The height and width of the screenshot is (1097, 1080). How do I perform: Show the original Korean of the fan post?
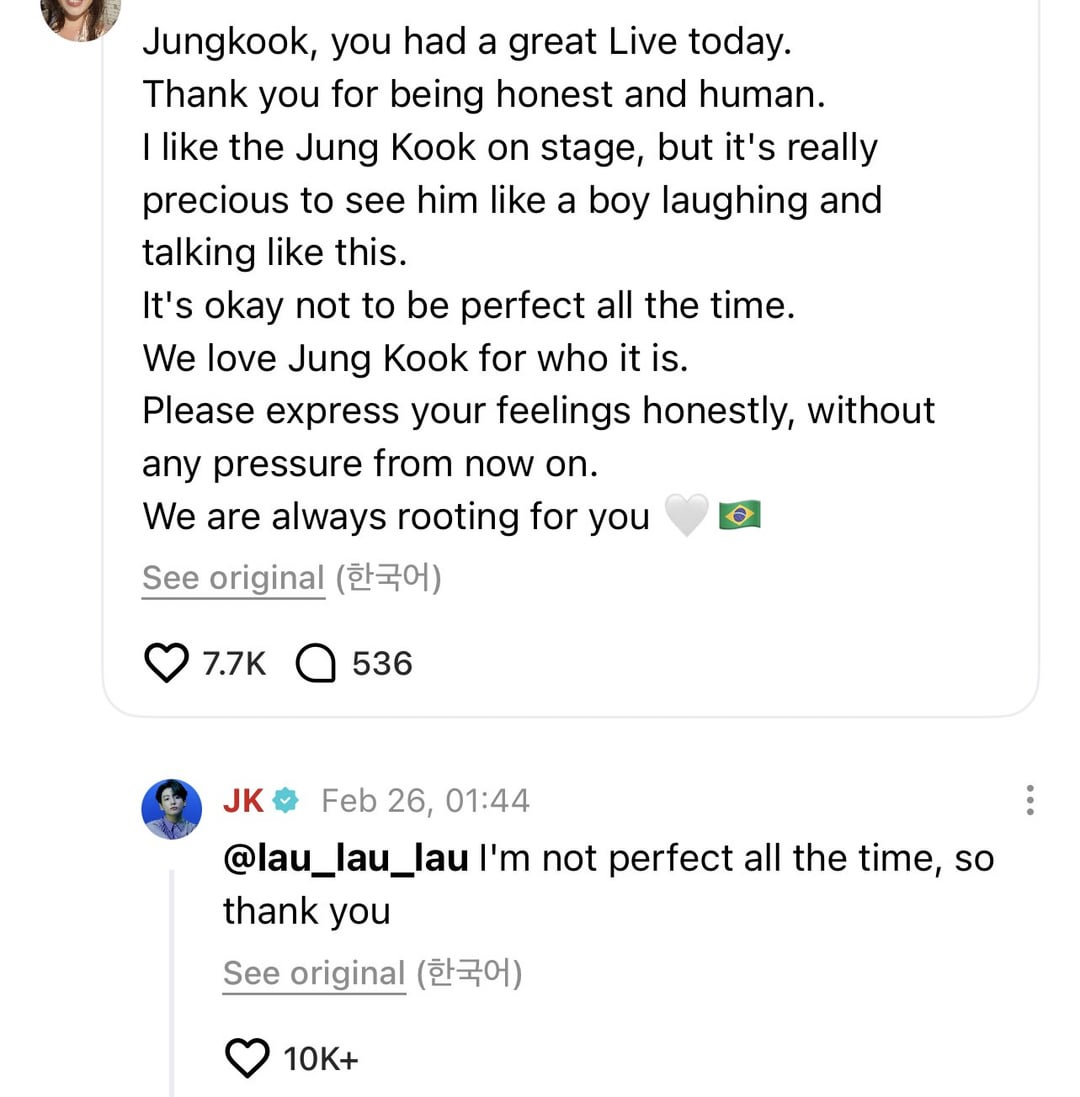[233, 578]
